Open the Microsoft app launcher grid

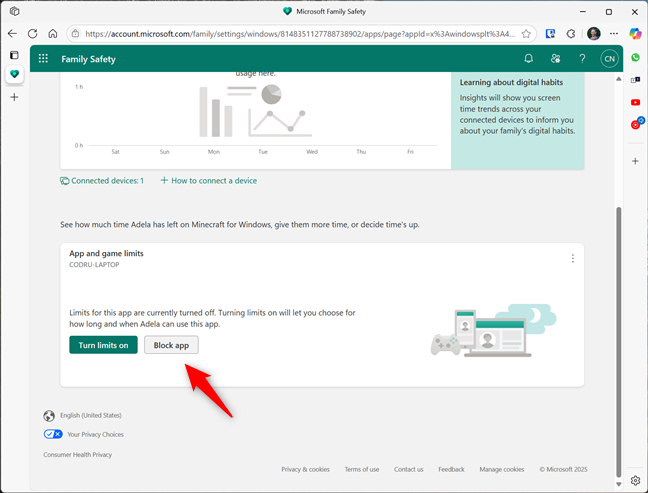coord(43,59)
